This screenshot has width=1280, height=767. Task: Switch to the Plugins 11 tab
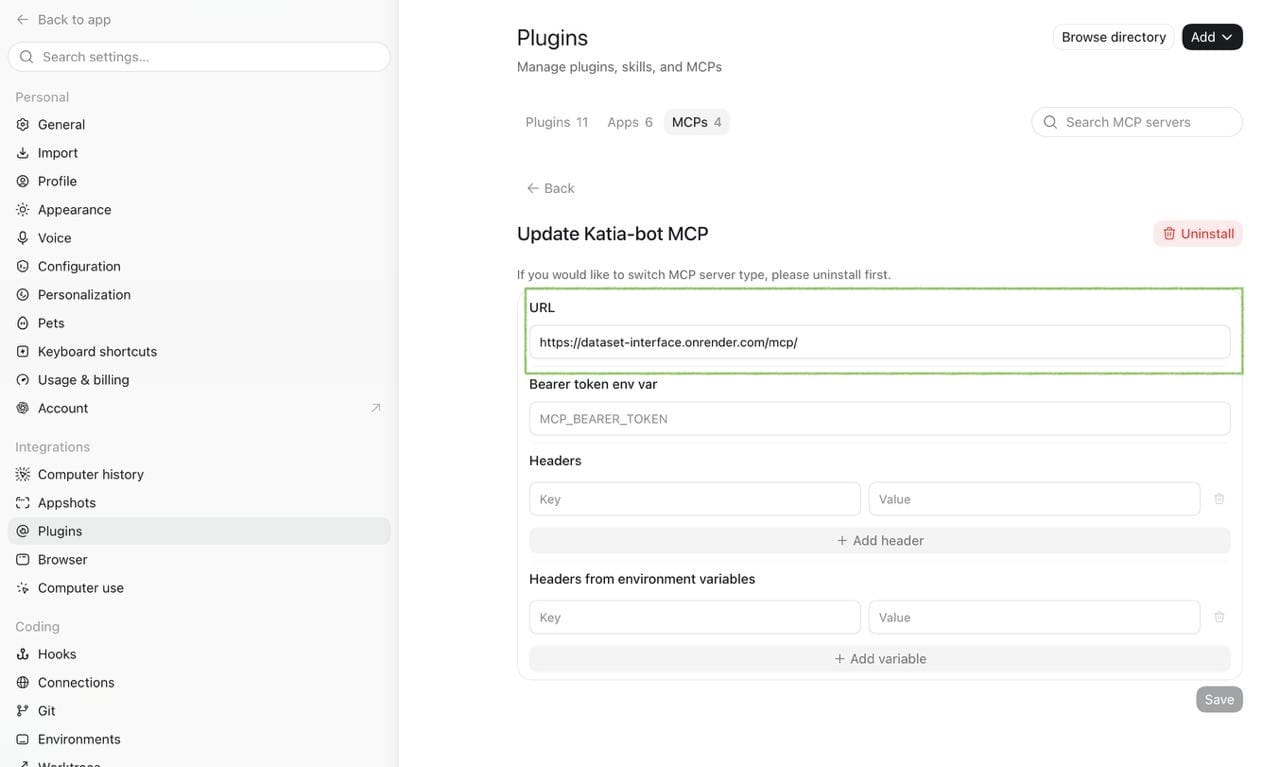[557, 122]
